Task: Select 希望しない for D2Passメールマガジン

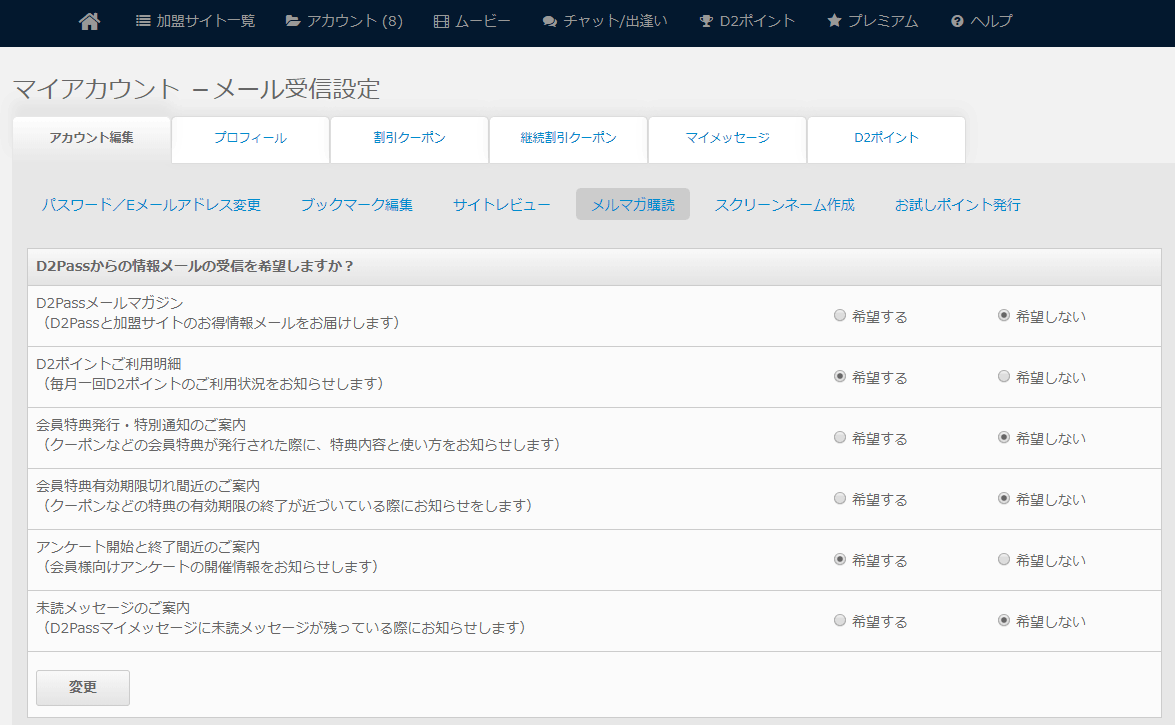Action: tap(1004, 316)
